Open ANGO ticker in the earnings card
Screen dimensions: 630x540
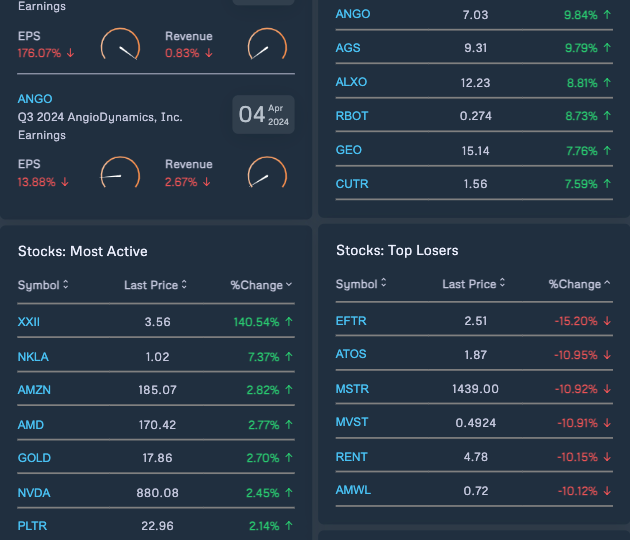point(35,99)
